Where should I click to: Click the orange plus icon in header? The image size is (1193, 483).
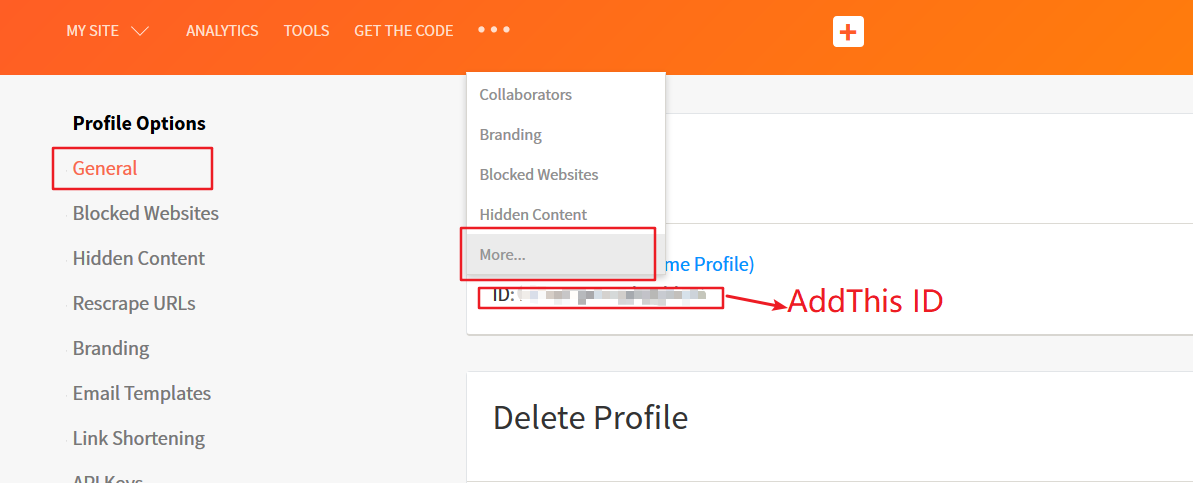point(848,32)
